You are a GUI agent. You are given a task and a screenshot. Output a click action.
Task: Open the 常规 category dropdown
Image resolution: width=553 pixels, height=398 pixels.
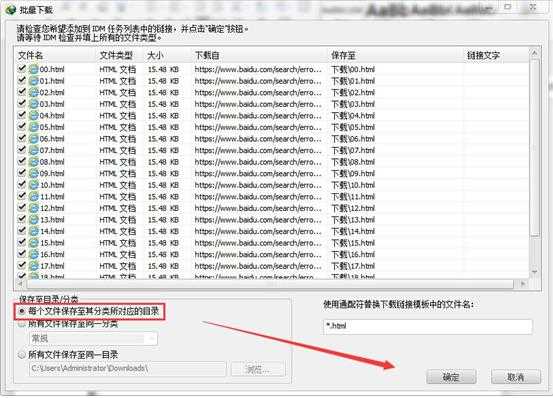coord(93,339)
